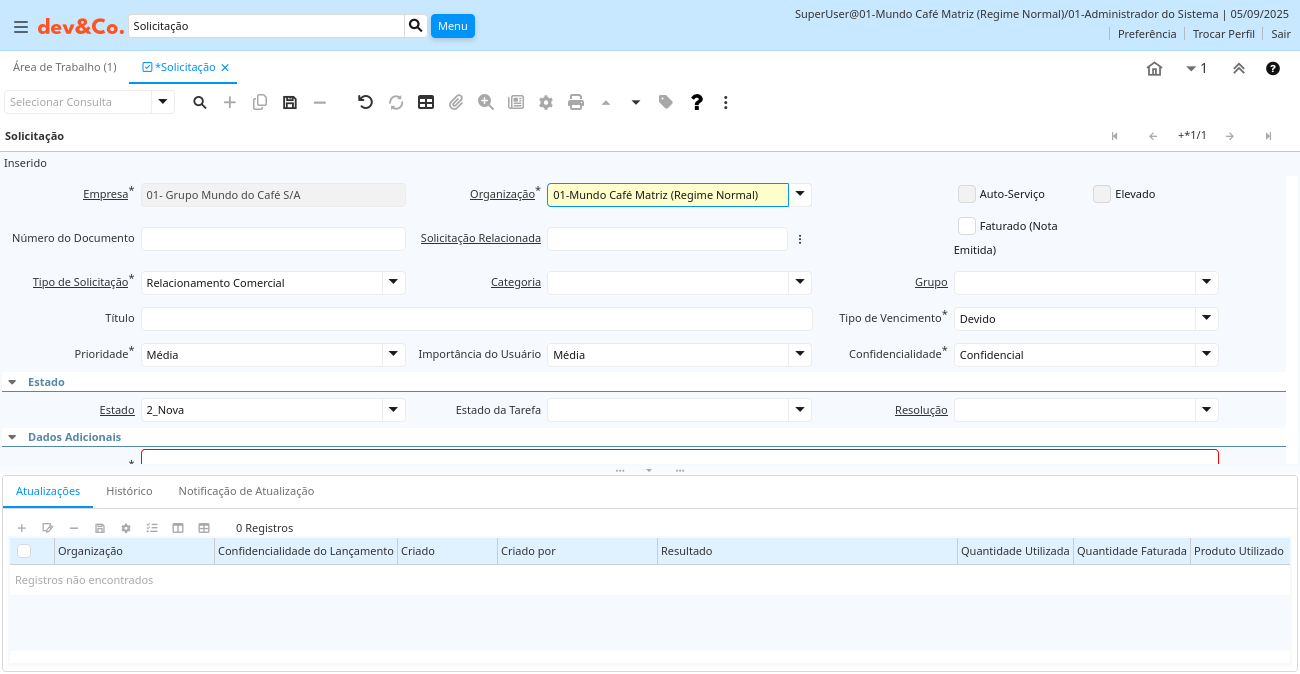Click into the Título text field
This screenshot has width=1300, height=674.
click(x=476, y=319)
